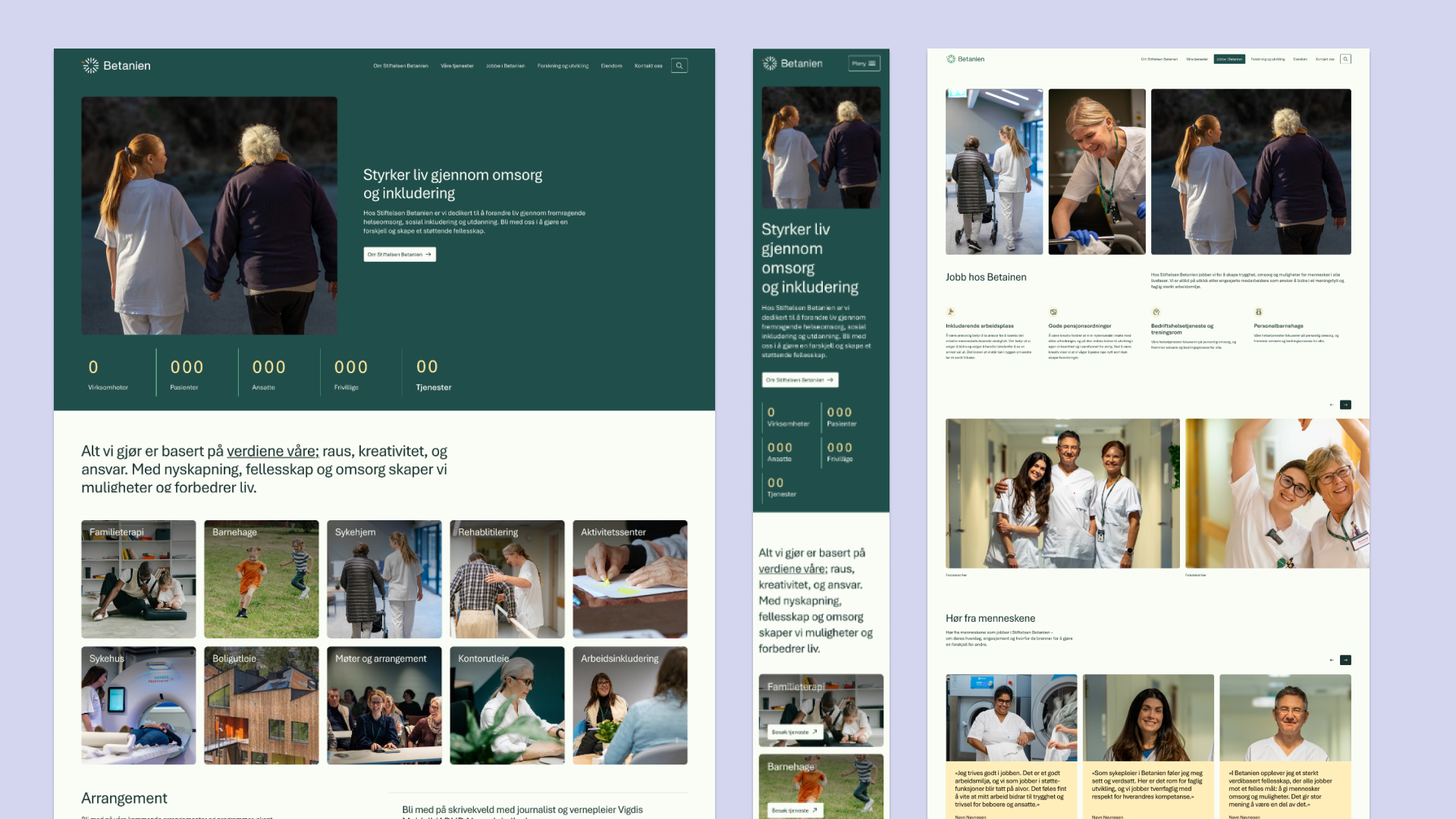Follow the verdiene våre link

[272, 451]
